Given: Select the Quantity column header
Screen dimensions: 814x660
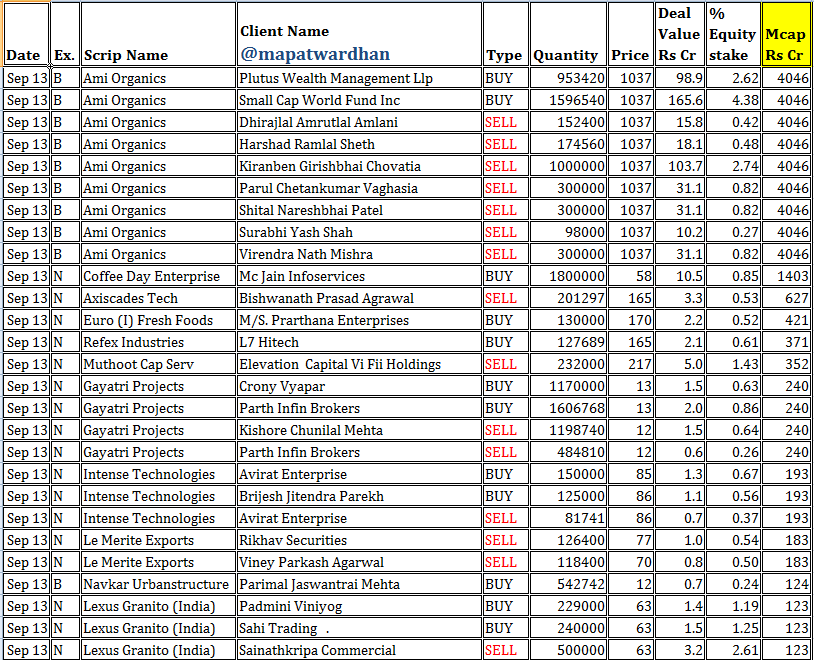Looking at the screenshot, I should click(568, 34).
